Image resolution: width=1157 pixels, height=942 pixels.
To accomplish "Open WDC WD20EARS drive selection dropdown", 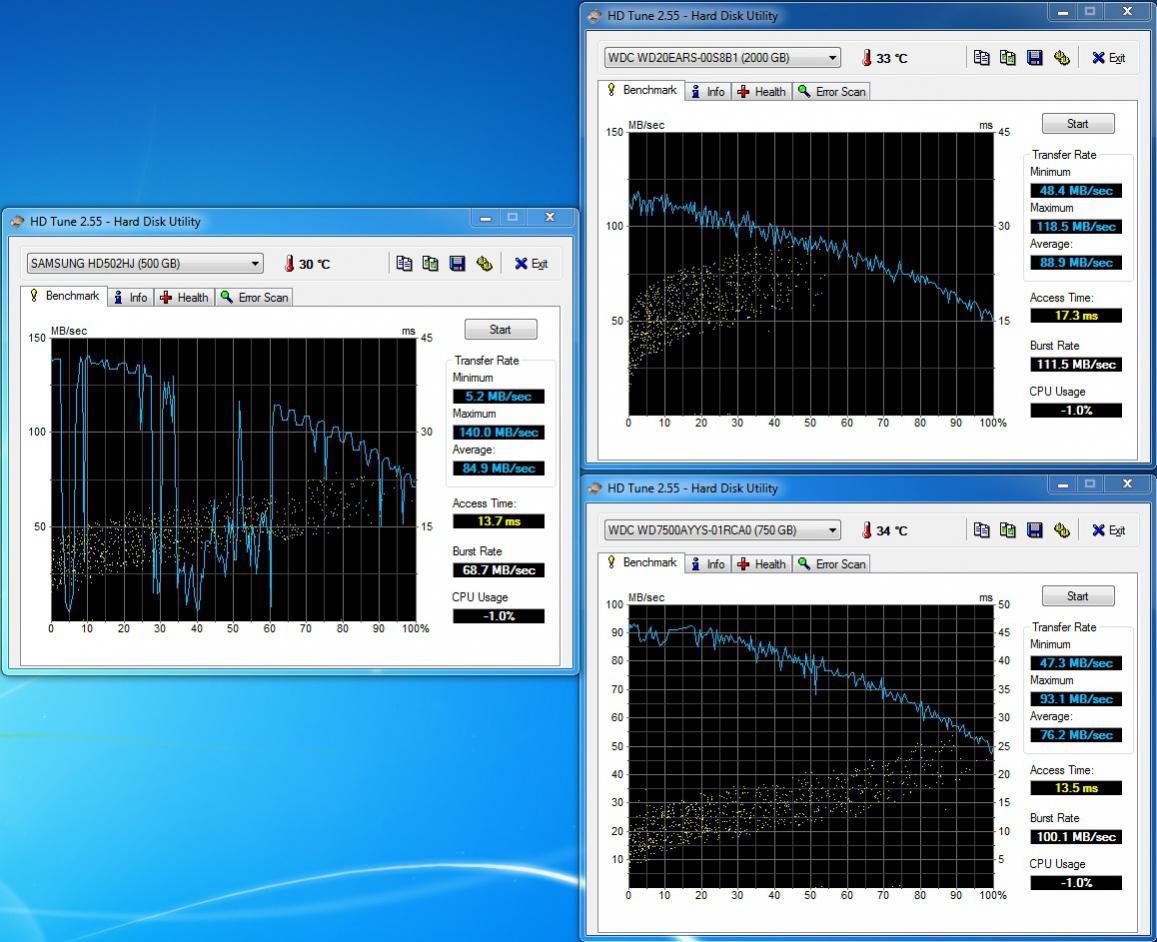I will click(x=722, y=58).
